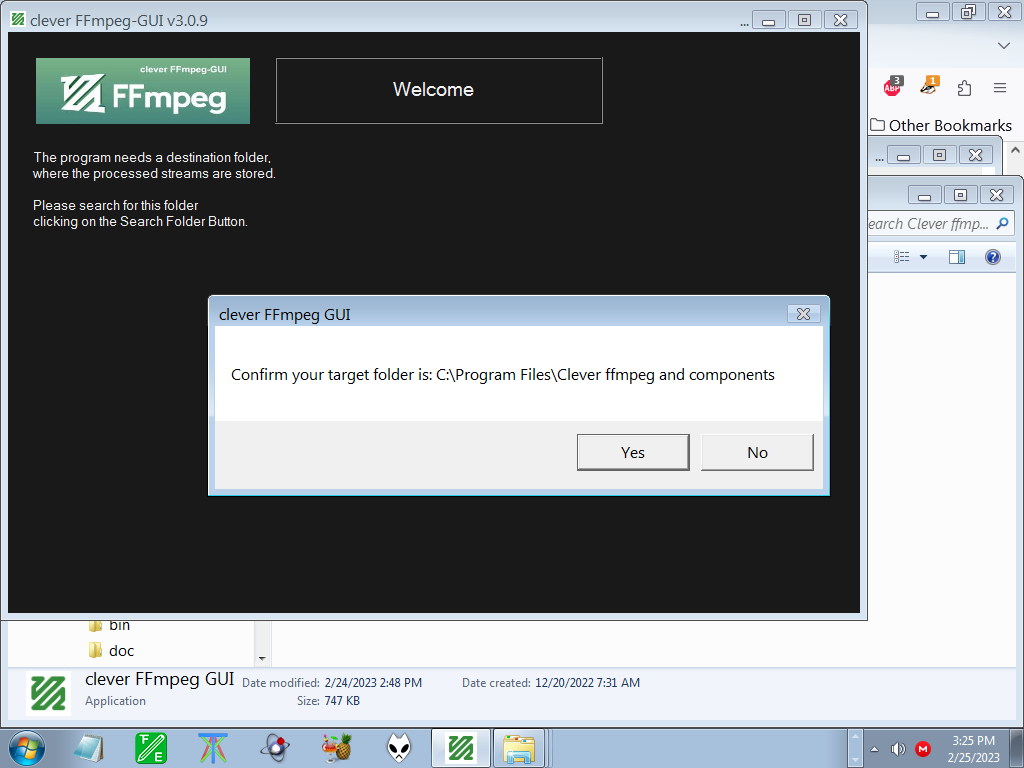Decline the target folder with No
1024x768 pixels.
click(757, 452)
